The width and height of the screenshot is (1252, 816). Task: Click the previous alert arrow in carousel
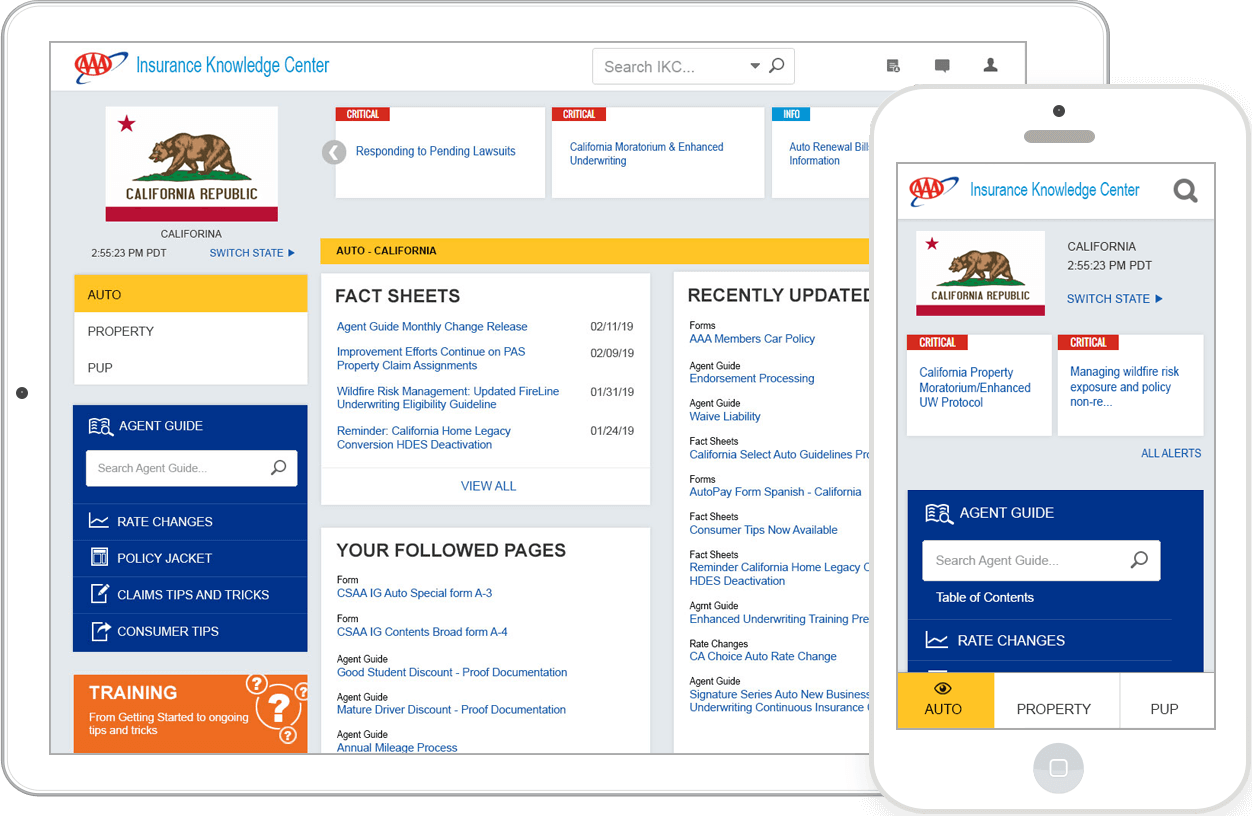point(333,152)
